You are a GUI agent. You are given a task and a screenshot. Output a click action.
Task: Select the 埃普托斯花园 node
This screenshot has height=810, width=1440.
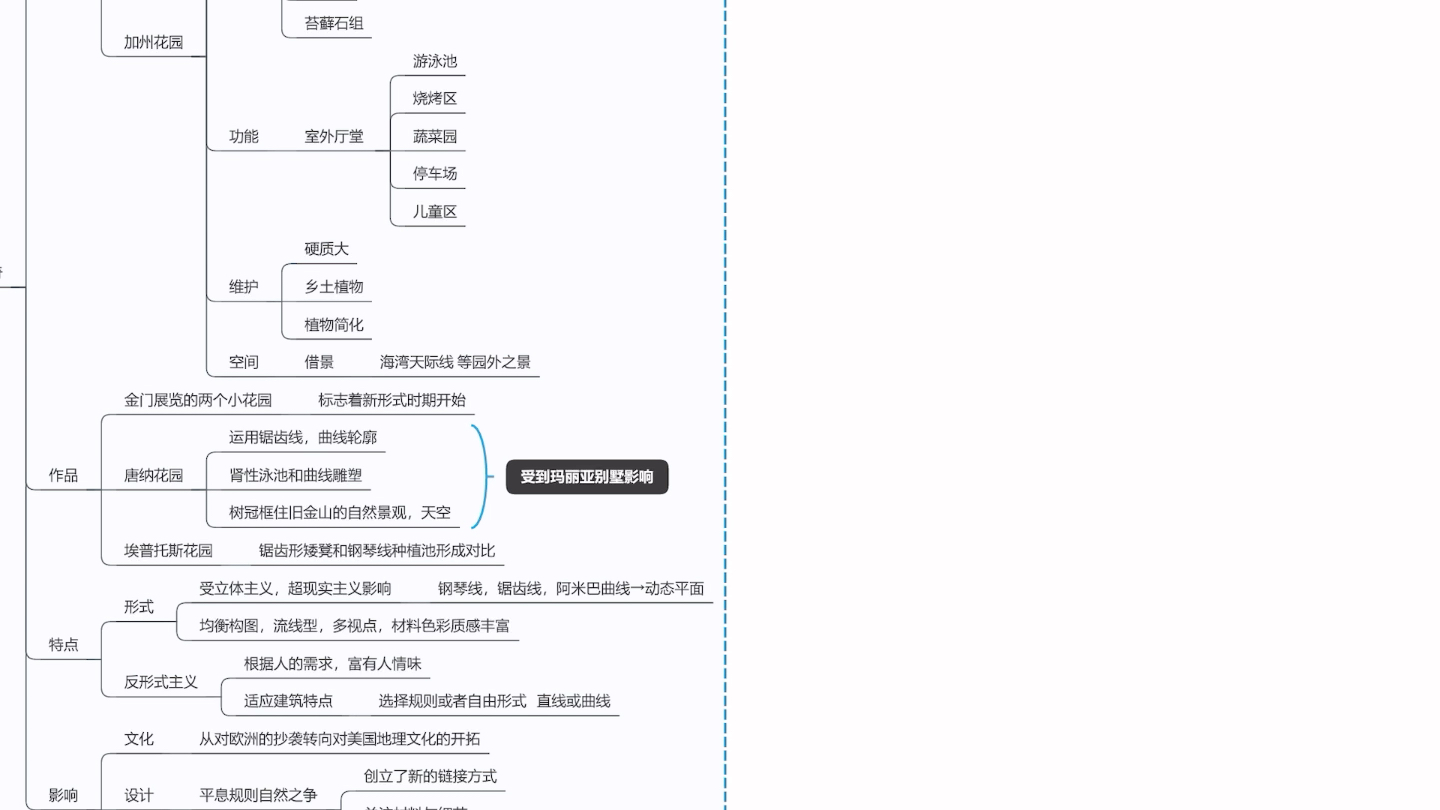point(168,550)
